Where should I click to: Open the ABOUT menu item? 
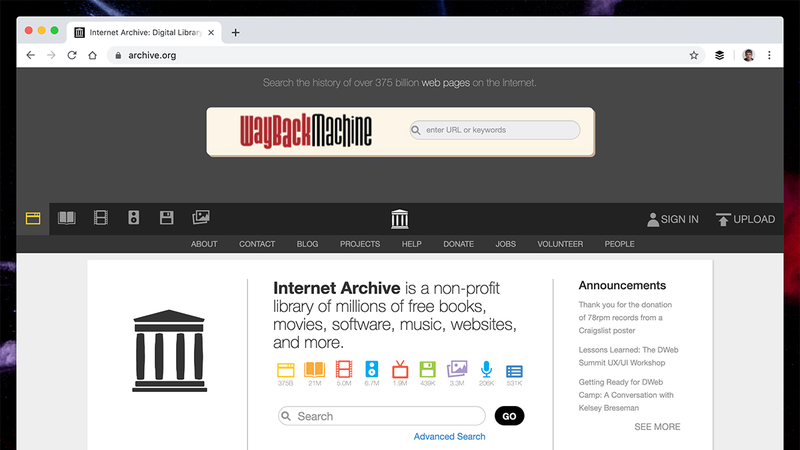pos(204,244)
